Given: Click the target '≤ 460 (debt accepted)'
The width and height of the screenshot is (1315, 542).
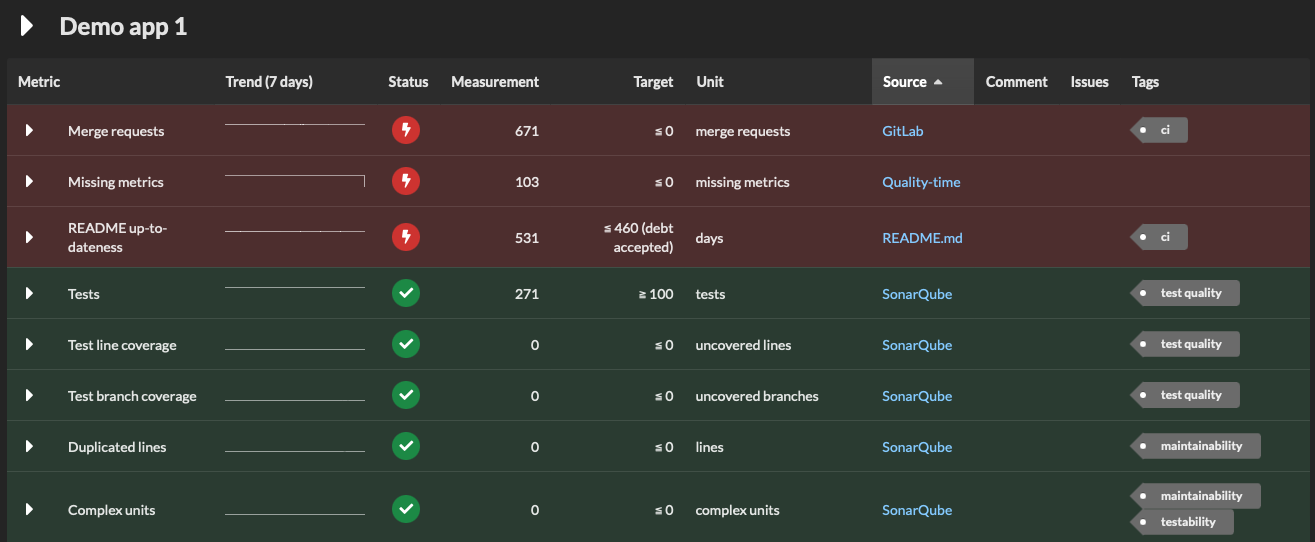Looking at the screenshot, I should point(638,237).
